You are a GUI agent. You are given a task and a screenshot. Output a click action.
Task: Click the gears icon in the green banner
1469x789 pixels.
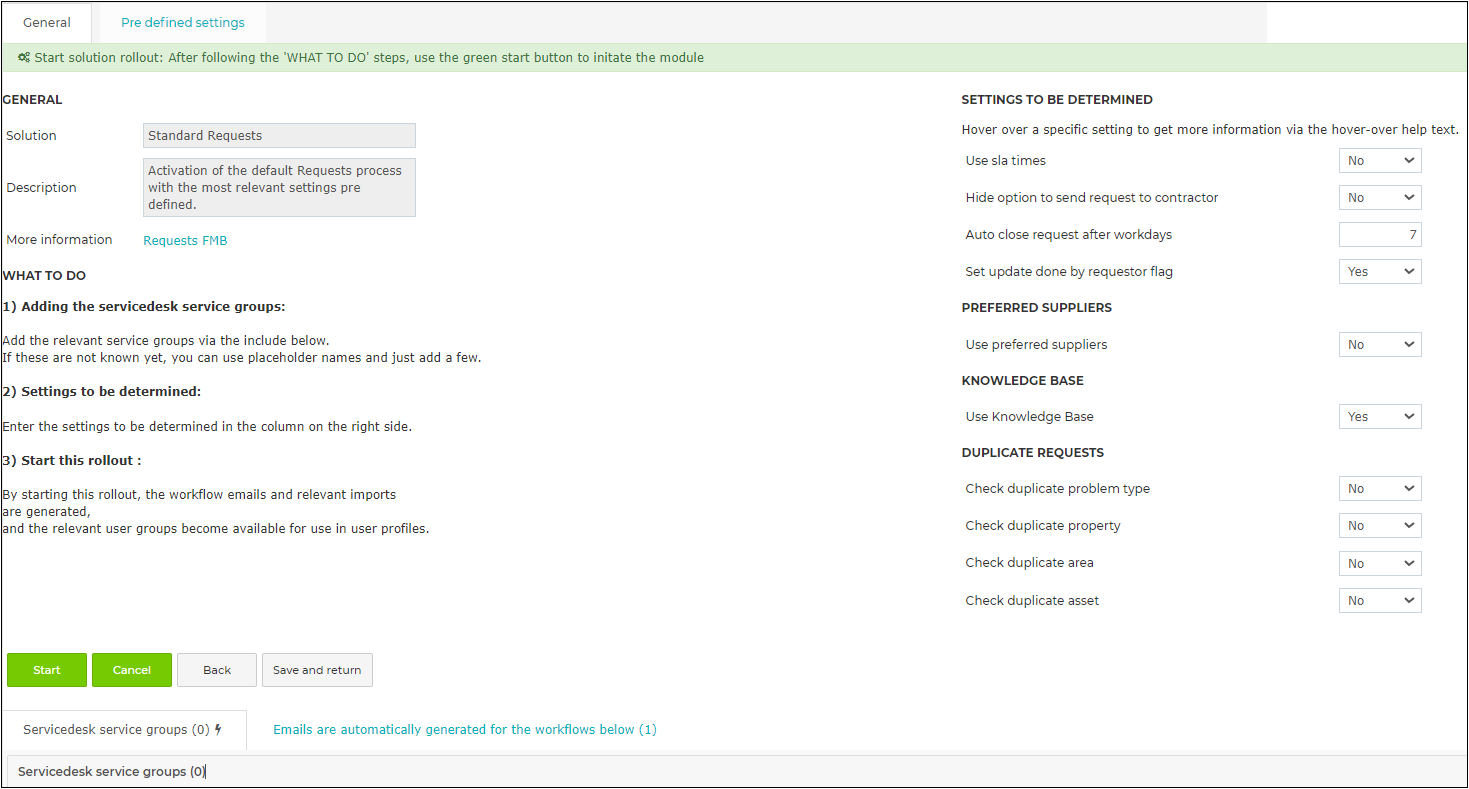(24, 58)
